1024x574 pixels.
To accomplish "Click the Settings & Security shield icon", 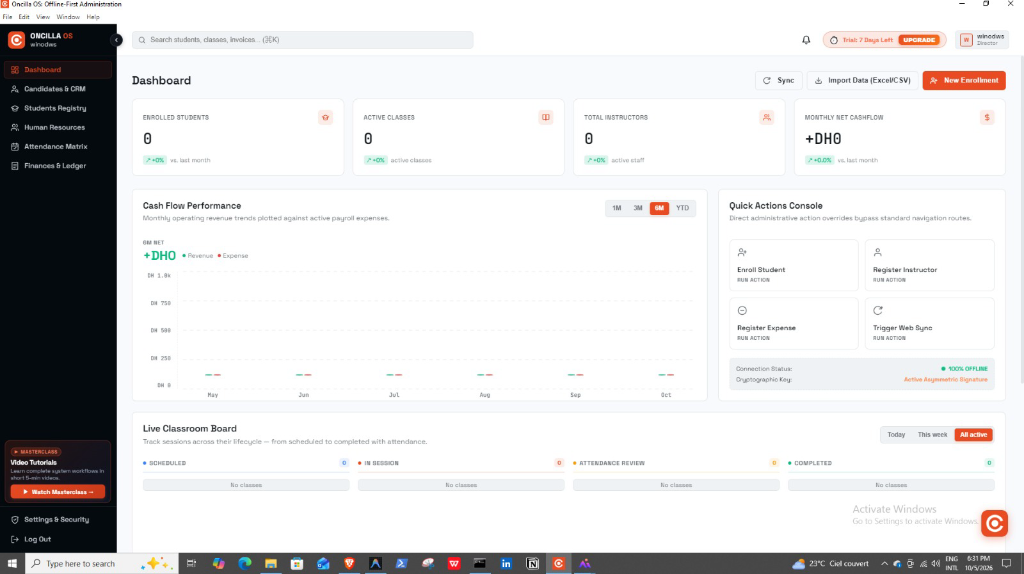I will [15, 520].
